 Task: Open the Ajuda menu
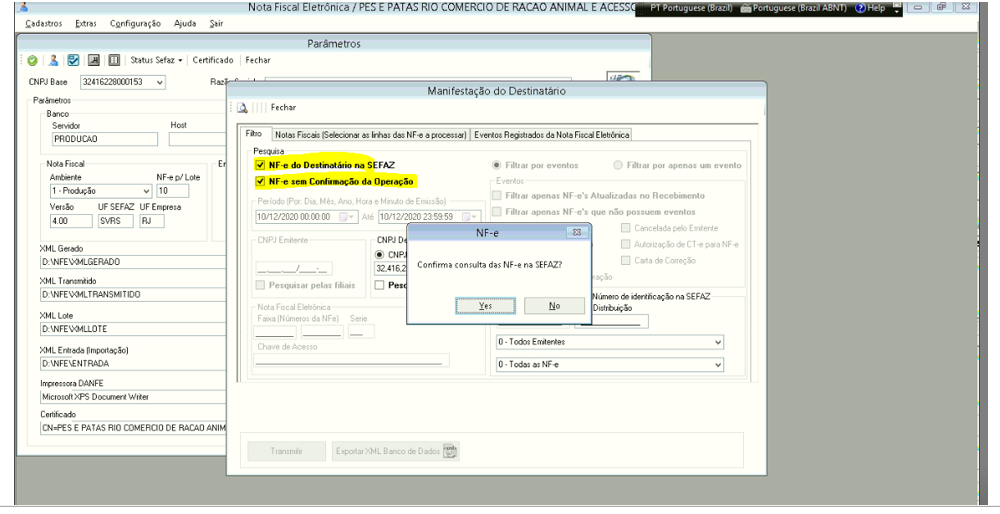[x=185, y=24]
